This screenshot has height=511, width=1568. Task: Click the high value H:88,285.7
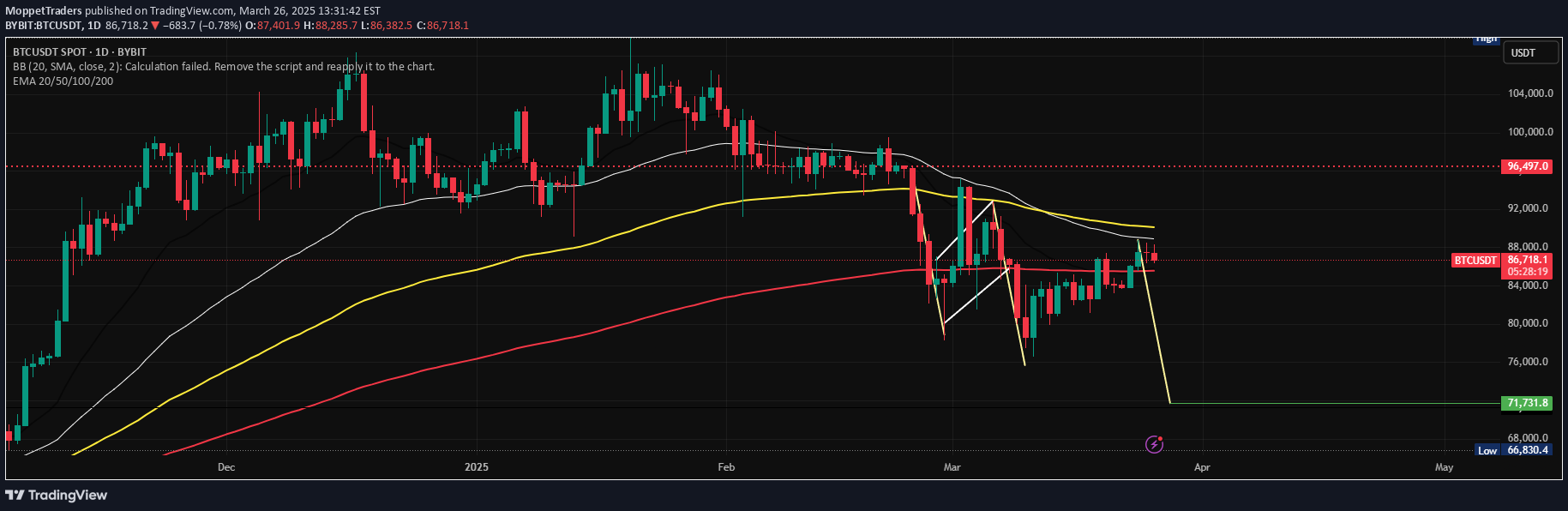(330, 26)
